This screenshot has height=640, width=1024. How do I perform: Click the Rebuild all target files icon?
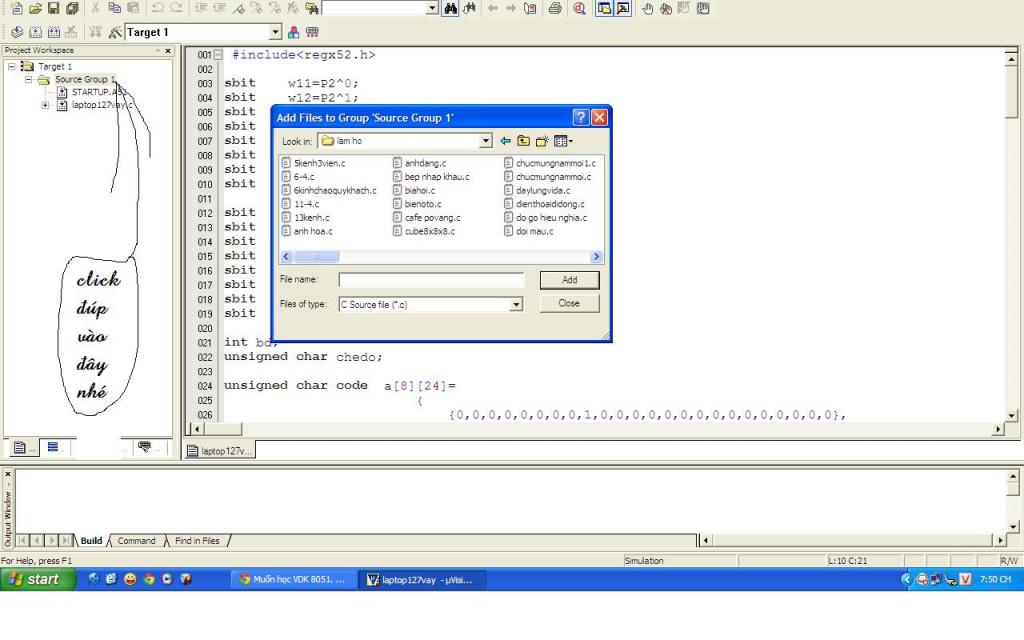(x=54, y=32)
